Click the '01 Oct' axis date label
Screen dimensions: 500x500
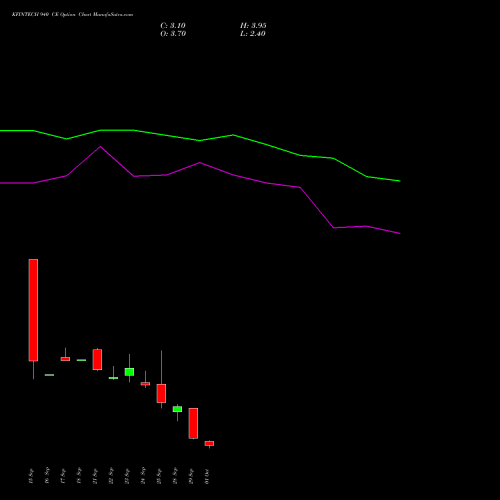tap(207, 476)
